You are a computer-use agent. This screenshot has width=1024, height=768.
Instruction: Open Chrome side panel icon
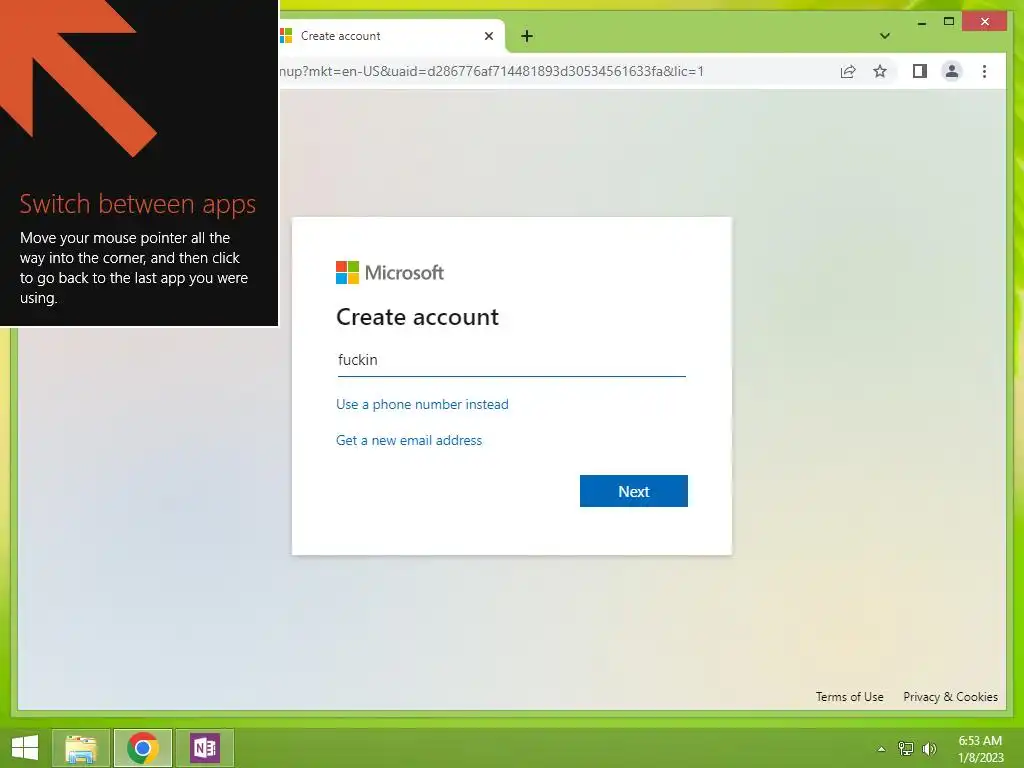(920, 71)
